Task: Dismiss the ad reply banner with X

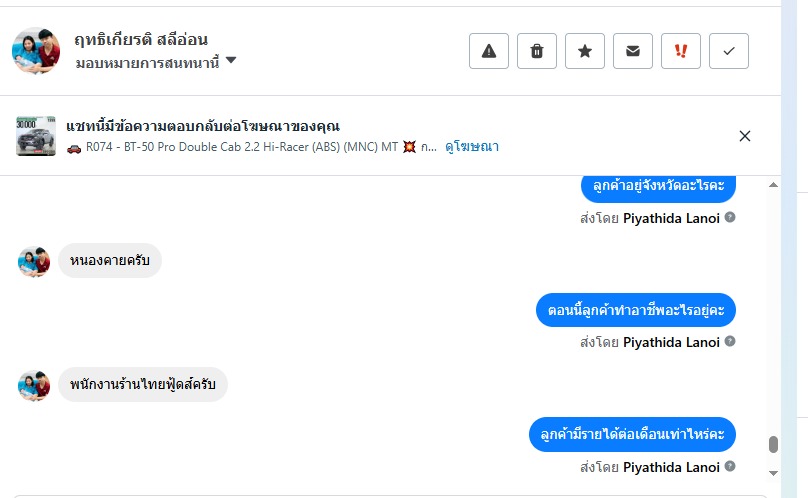Action: pos(745,136)
